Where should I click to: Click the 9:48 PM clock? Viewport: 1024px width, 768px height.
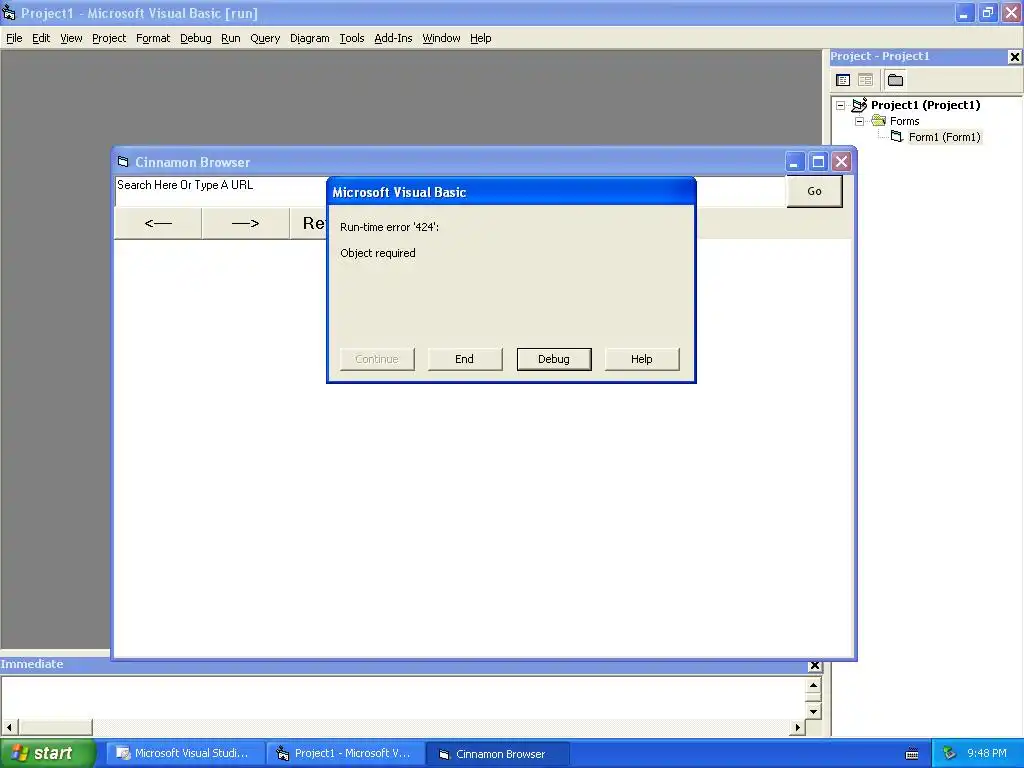tap(987, 754)
